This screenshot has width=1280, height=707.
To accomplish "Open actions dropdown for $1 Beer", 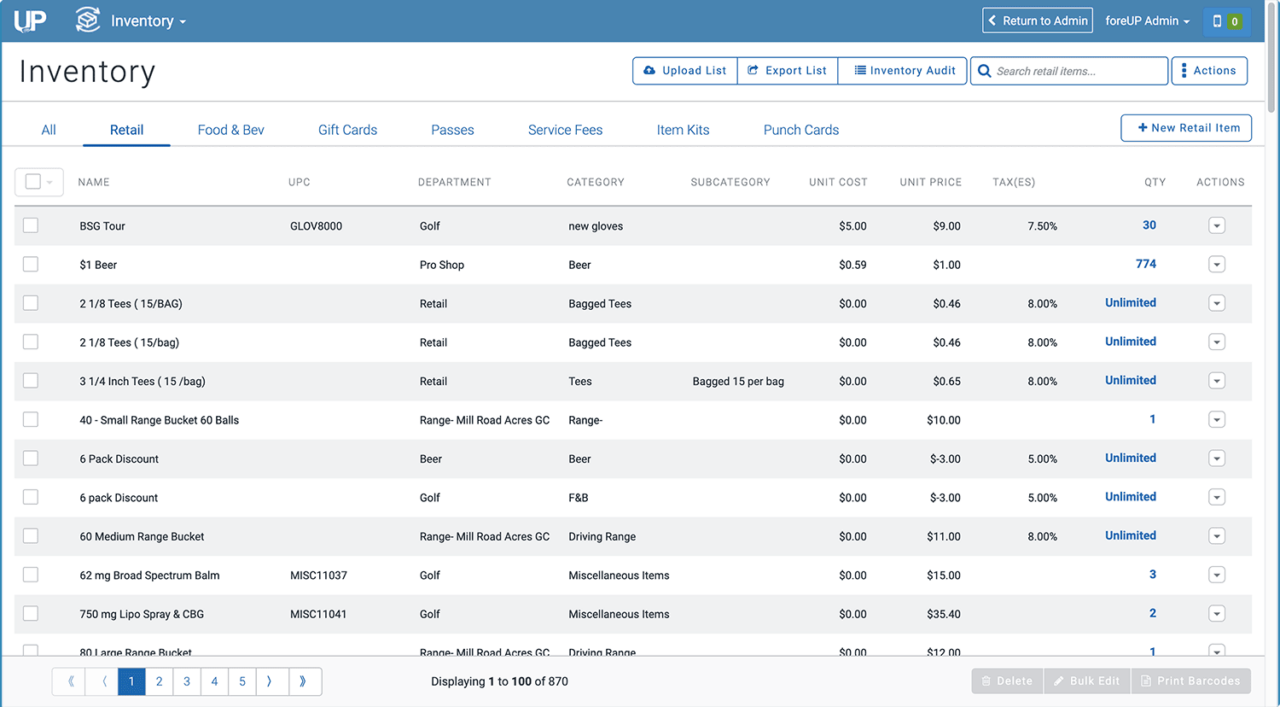I will 1217,265.
